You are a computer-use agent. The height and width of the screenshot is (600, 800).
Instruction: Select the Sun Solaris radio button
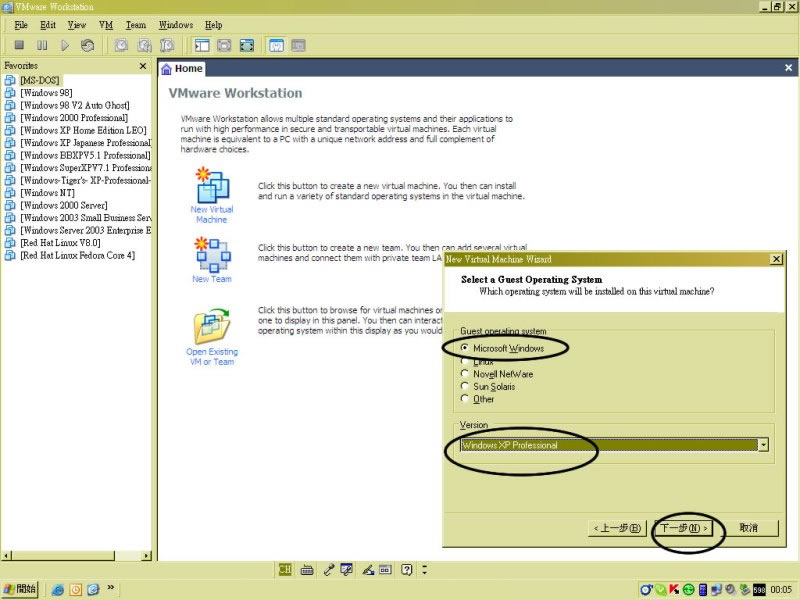(x=464, y=386)
